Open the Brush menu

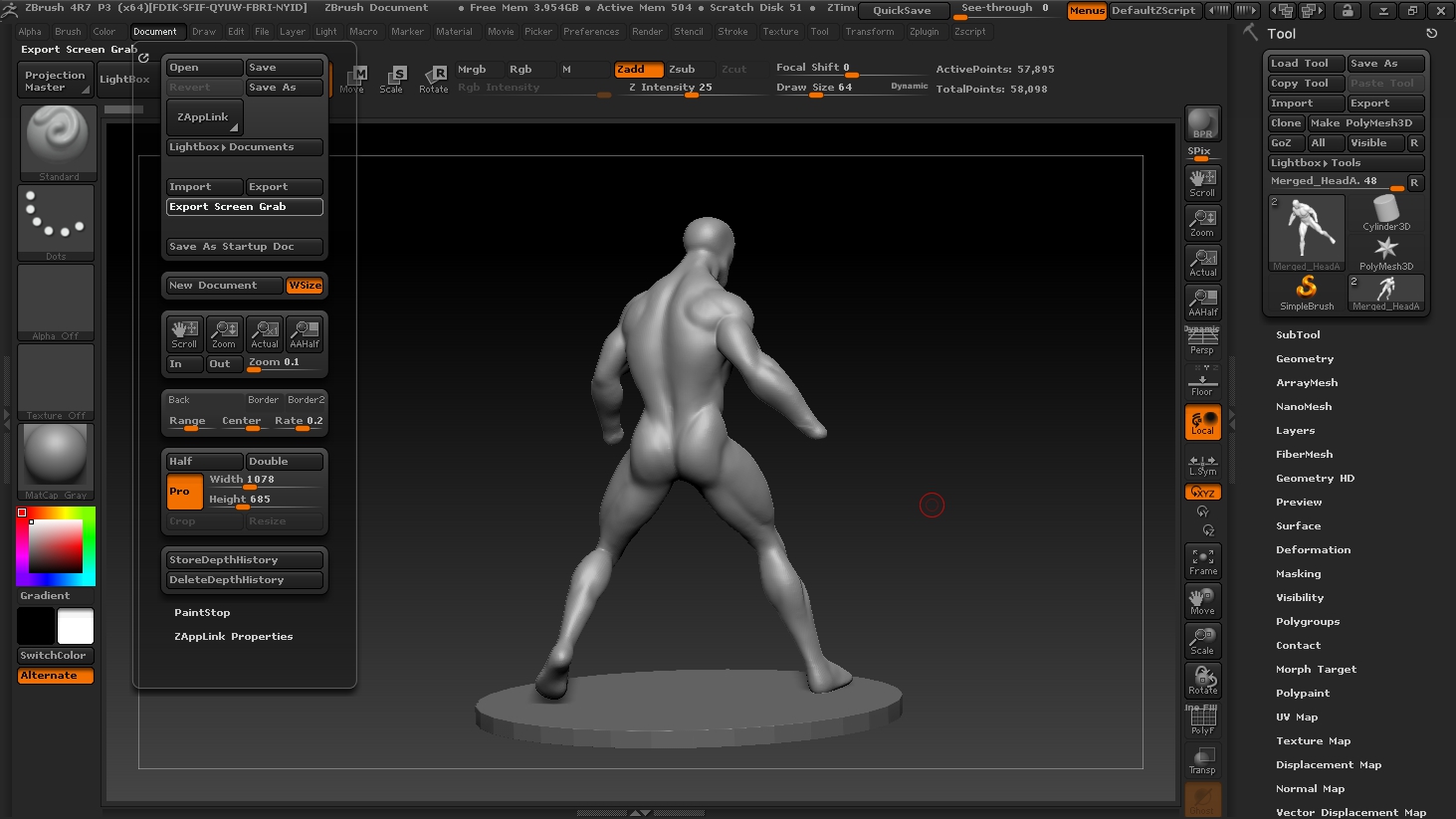click(x=68, y=32)
